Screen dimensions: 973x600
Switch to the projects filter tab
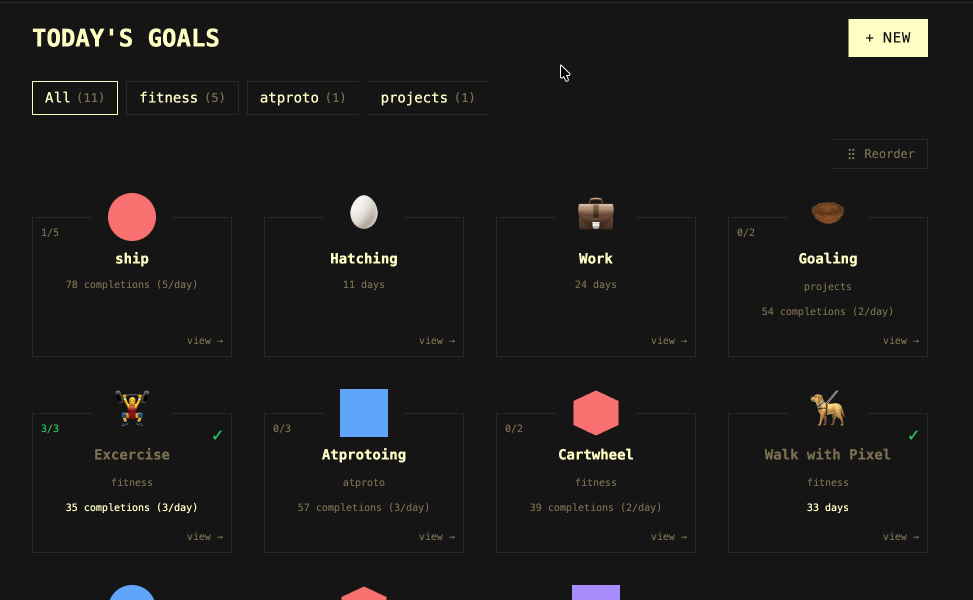pyautogui.click(x=427, y=98)
